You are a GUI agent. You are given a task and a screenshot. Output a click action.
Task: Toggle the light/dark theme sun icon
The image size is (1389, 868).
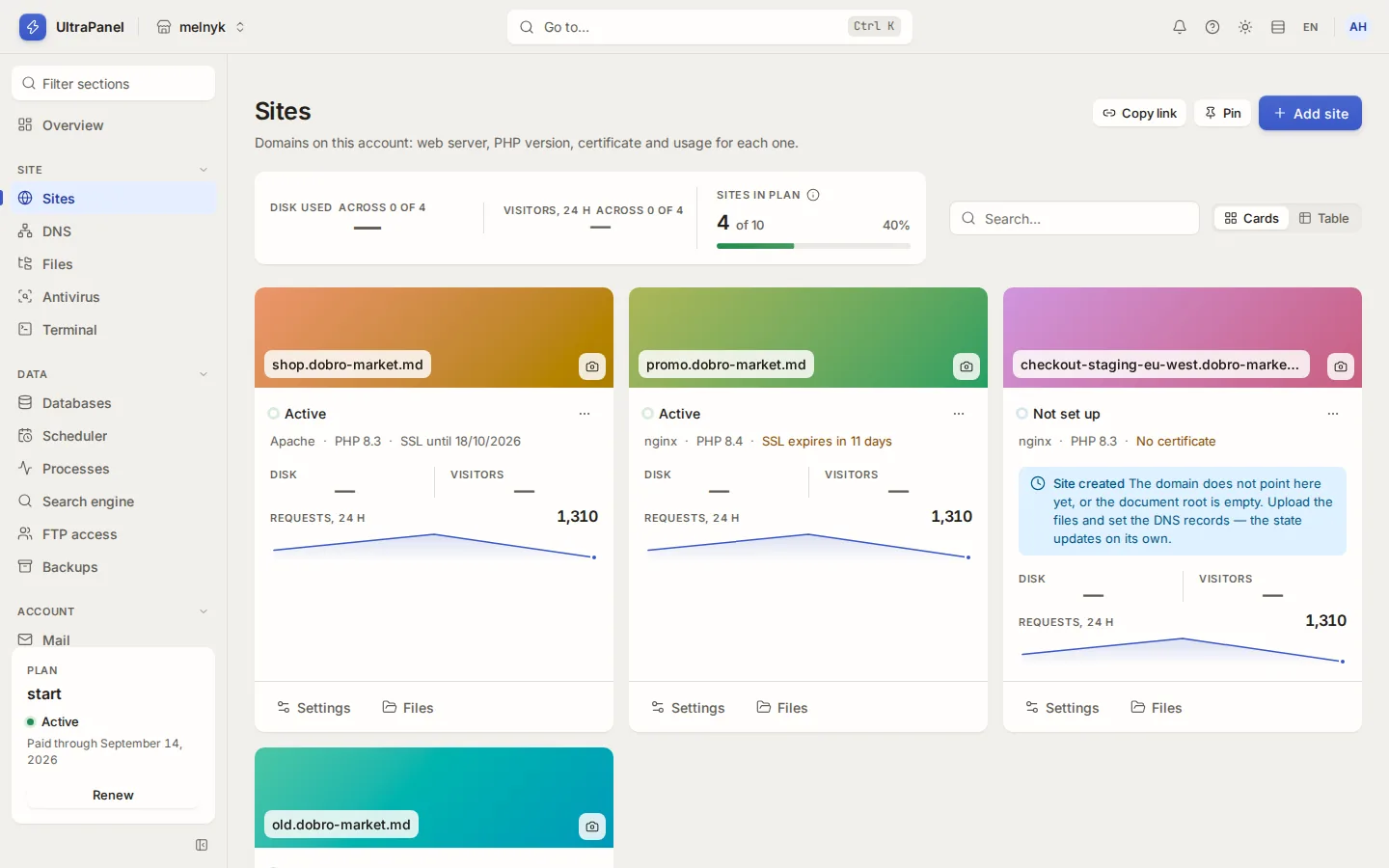click(x=1245, y=27)
